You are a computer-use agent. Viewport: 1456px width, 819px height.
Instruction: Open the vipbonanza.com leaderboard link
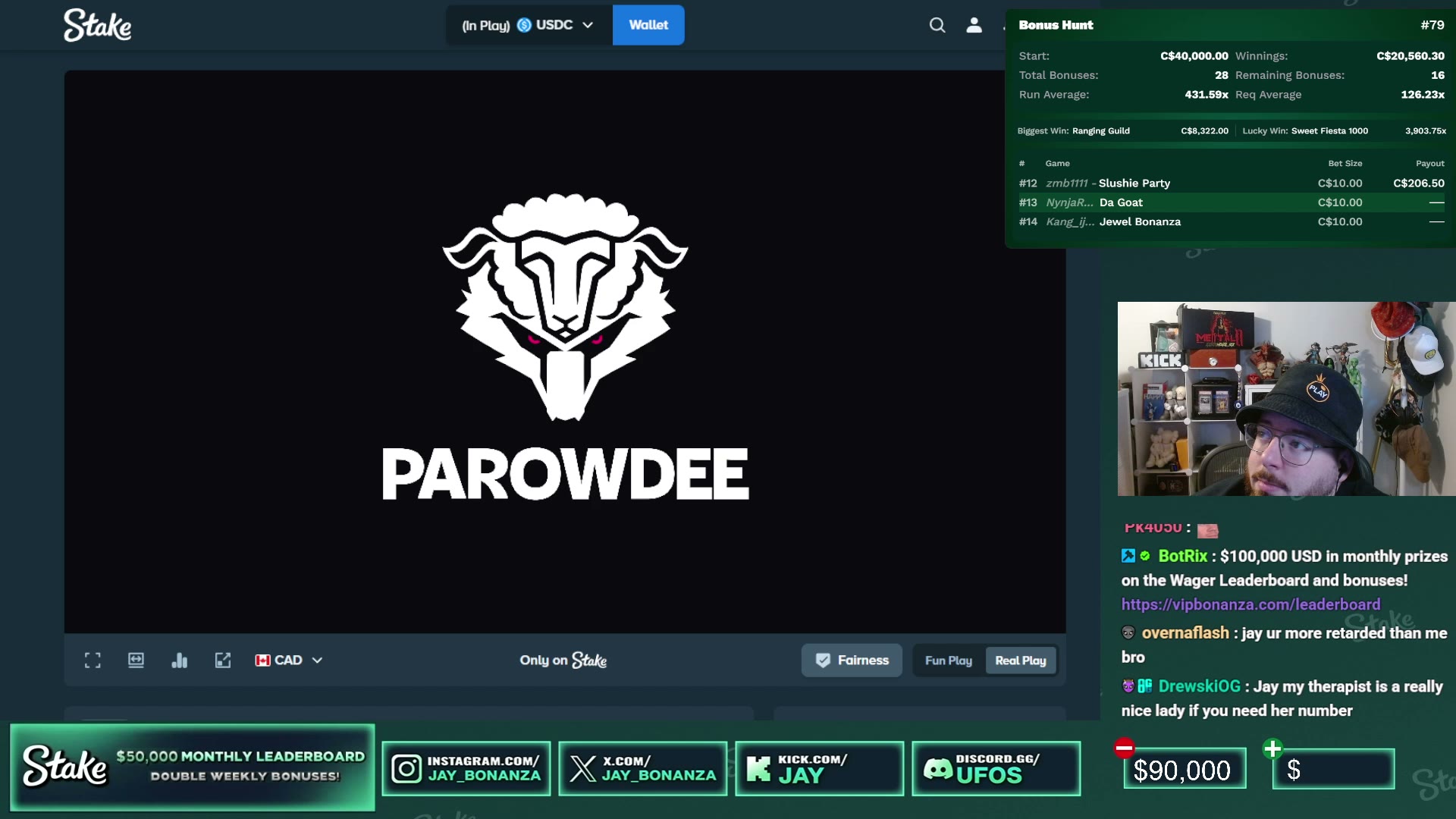coord(1250,604)
